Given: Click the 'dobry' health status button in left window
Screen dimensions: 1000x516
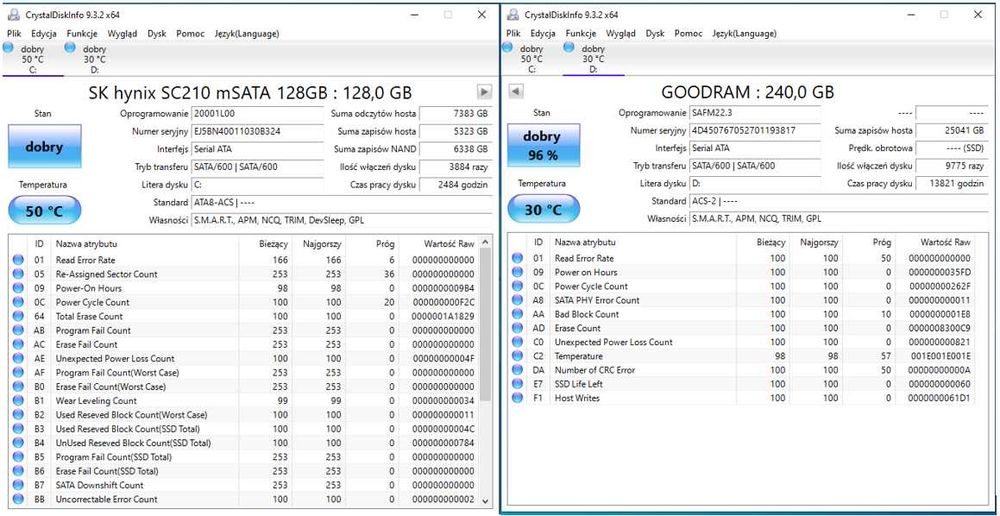Looking at the screenshot, I should coord(45,147).
